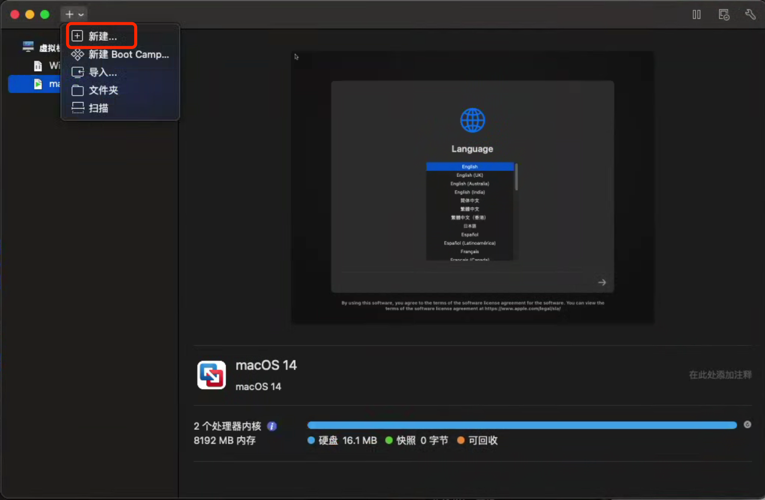Viewport: 765px width, 500px height.
Task: Click the pause virtual machine icon
Action: coord(696,15)
